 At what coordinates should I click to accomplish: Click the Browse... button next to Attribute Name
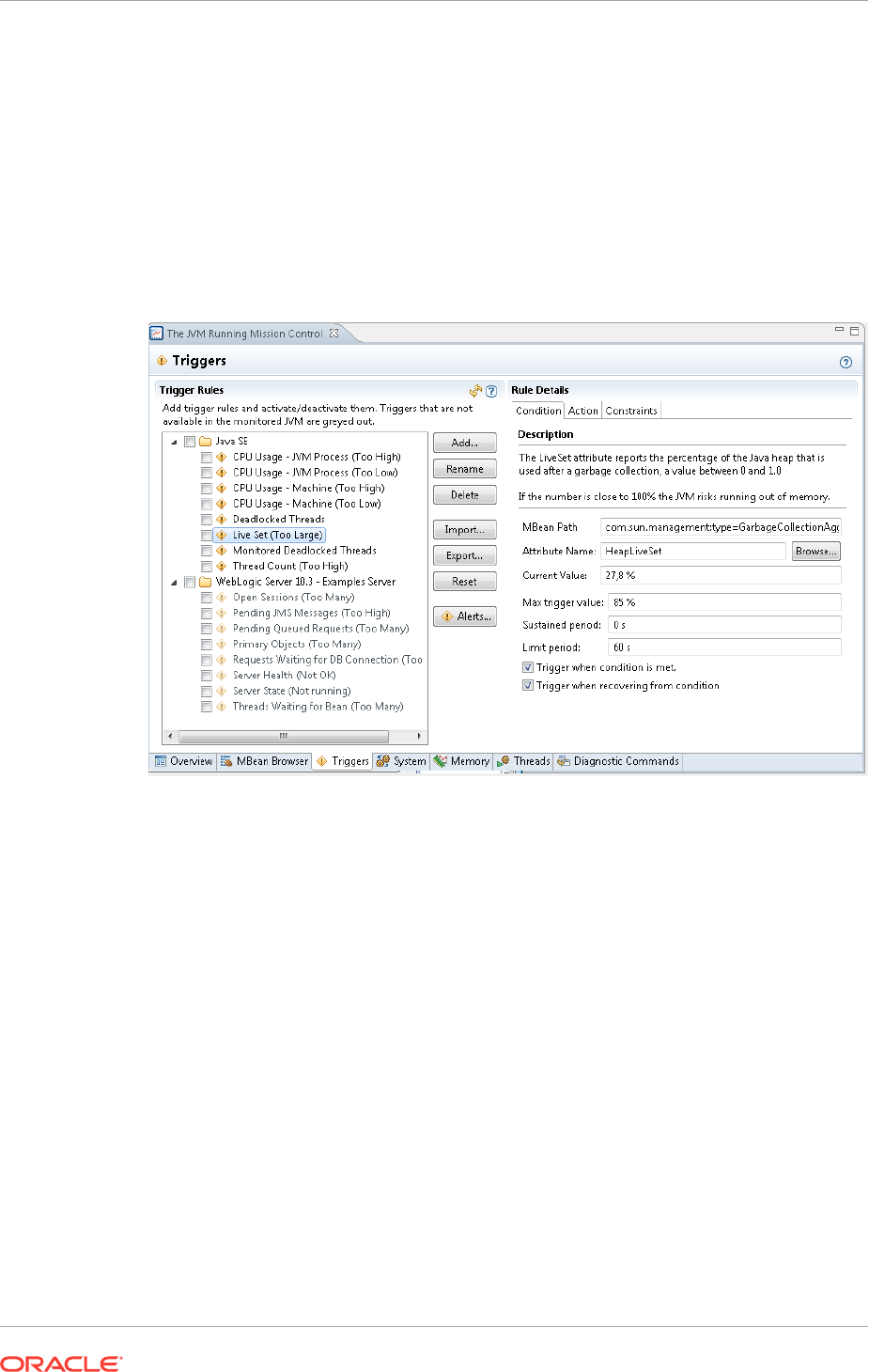(x=815, y=552)
